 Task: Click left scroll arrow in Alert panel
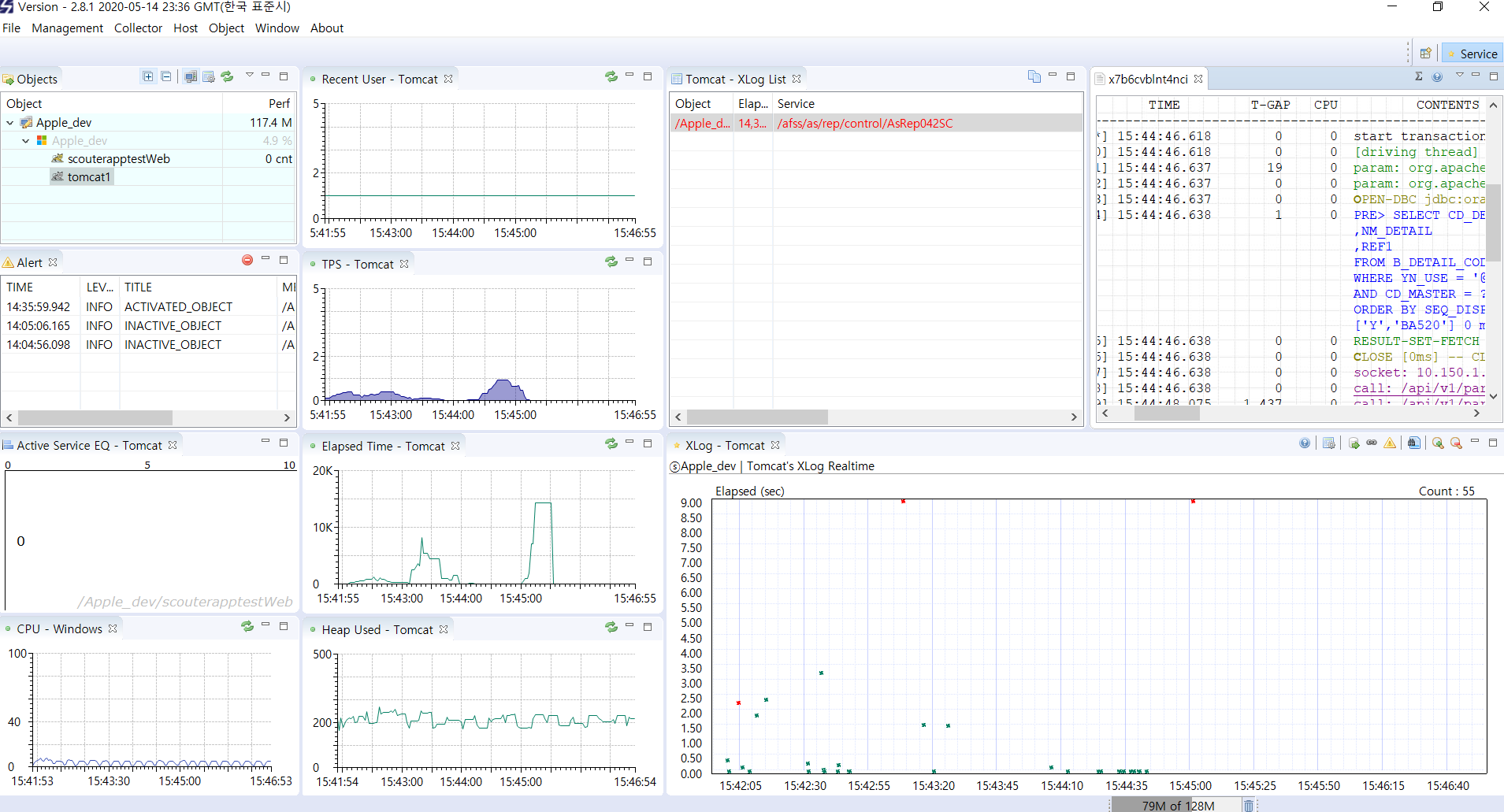tap(9, 418)
